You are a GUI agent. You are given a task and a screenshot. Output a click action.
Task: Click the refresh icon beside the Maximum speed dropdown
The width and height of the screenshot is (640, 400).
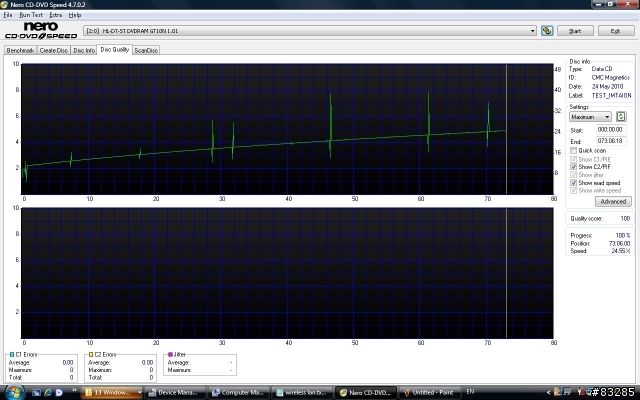pos(621,117)
